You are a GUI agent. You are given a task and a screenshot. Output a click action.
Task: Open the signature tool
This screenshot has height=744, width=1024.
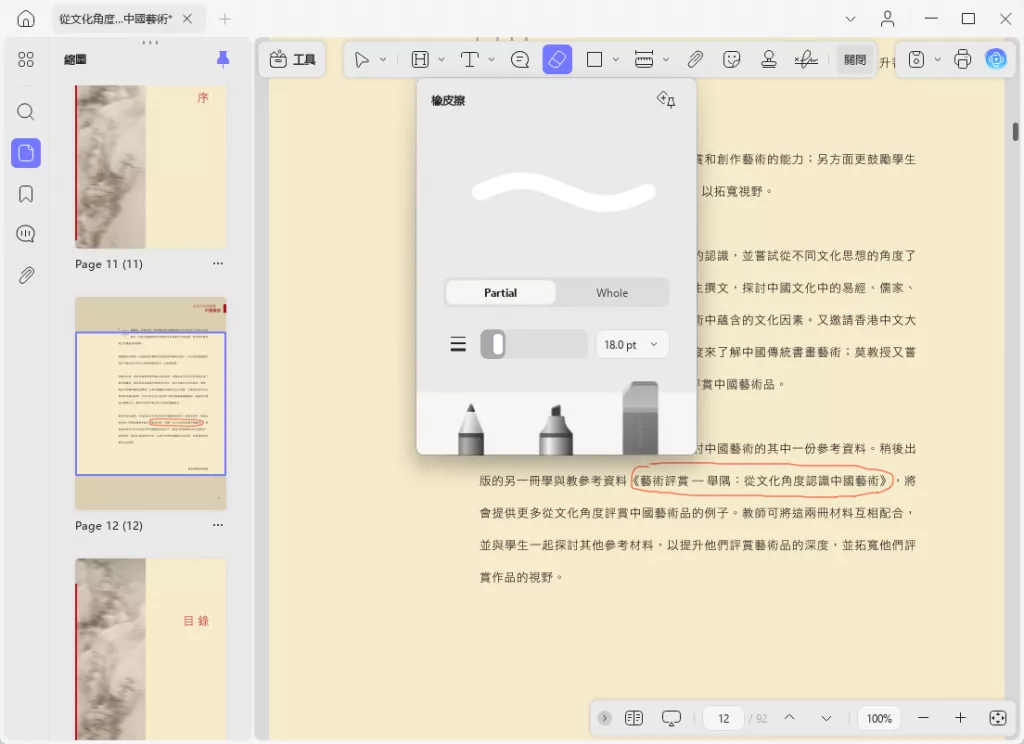click(x=806, y=60)
